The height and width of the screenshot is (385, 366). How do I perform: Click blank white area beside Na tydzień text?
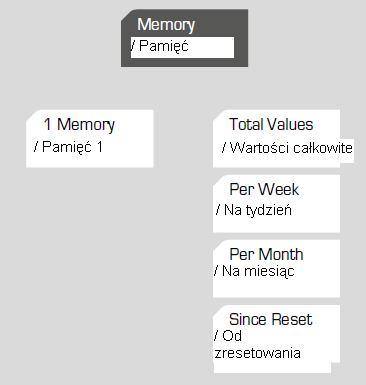pos(316,211)
